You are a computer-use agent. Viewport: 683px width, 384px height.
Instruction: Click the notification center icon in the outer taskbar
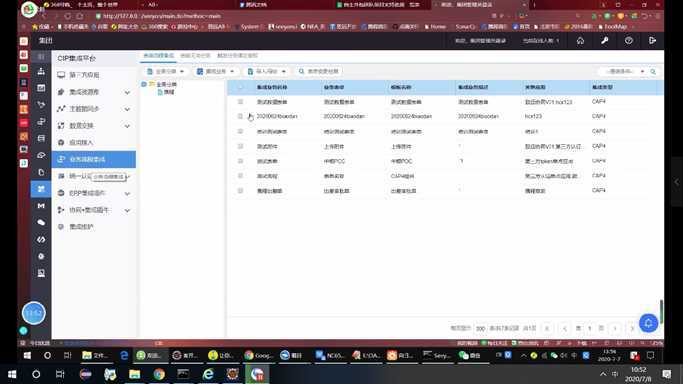coord(666,374)
